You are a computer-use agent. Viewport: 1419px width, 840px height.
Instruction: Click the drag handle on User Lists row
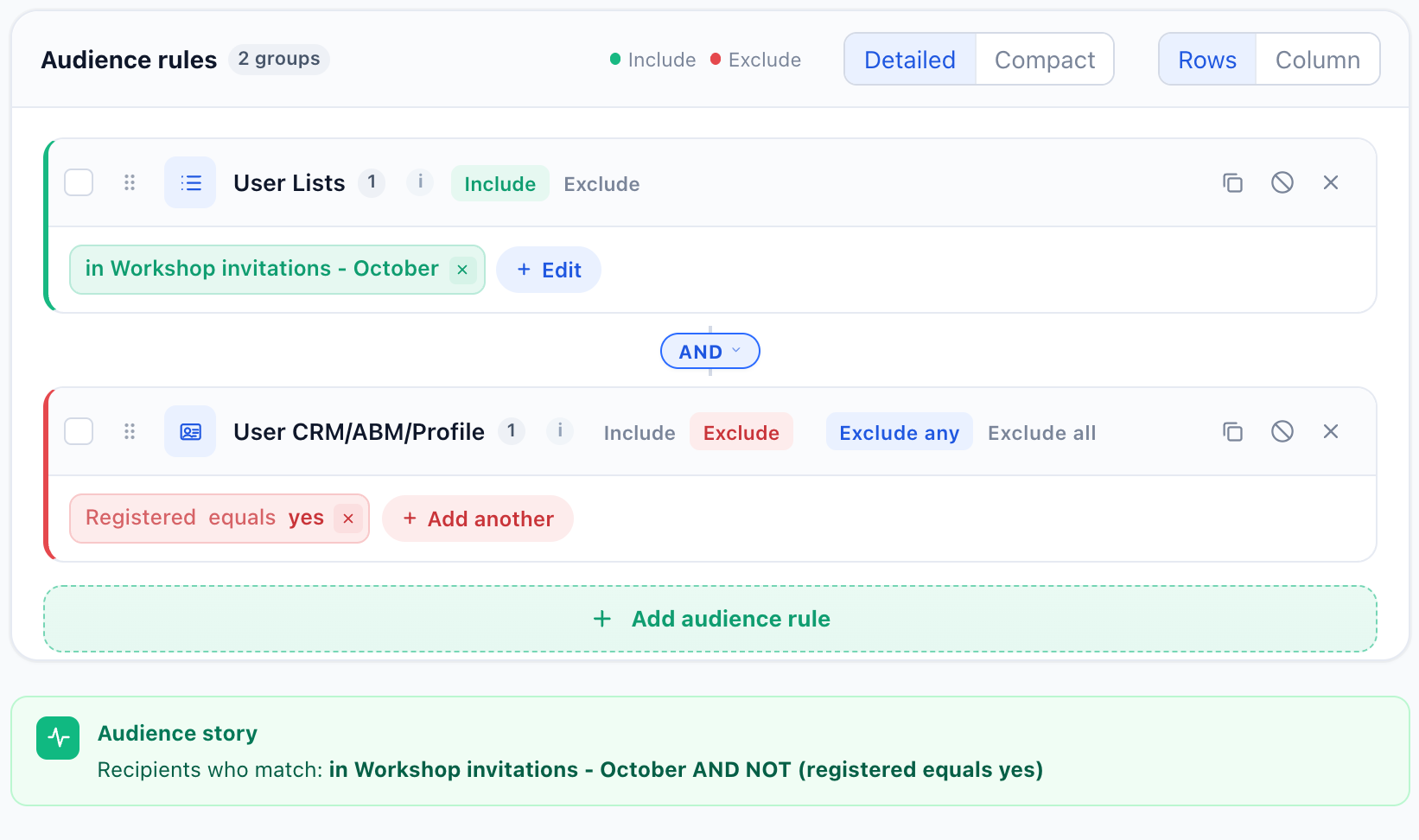pyautogui.click(x=130, y=182)
